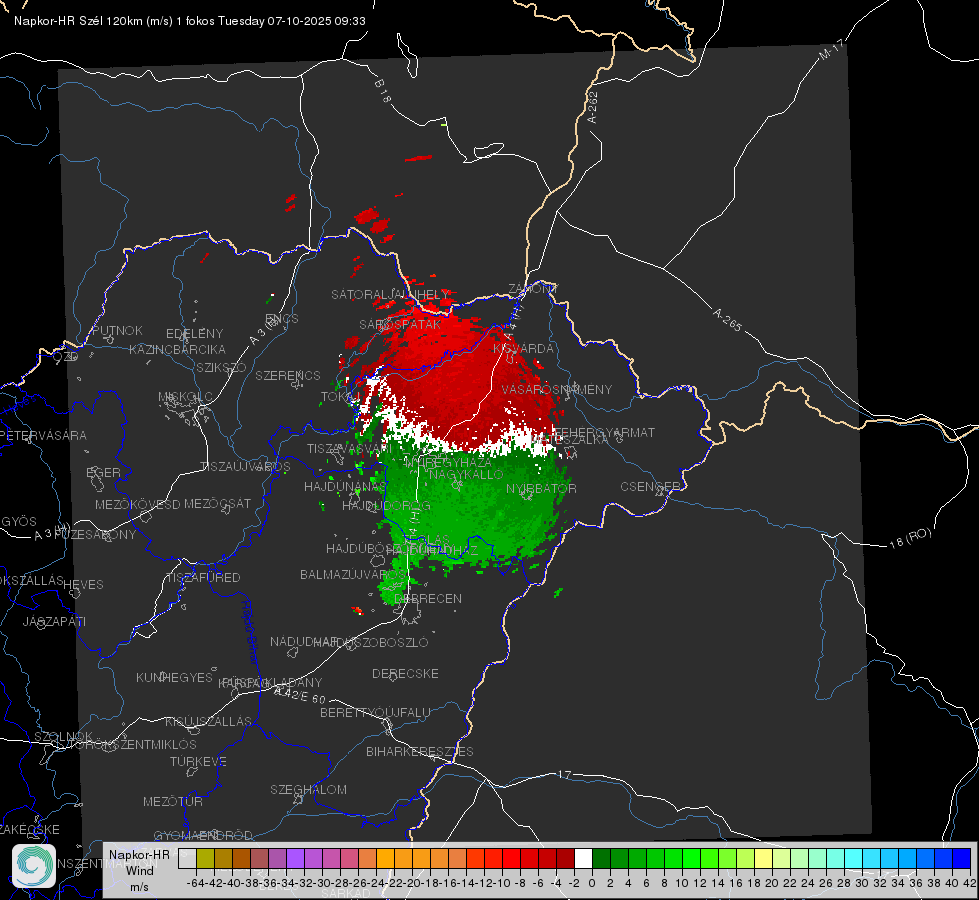This screenshot has width=979, height=900.
Task: Click the MEZOKOVESD label
Action: (137, 504)
